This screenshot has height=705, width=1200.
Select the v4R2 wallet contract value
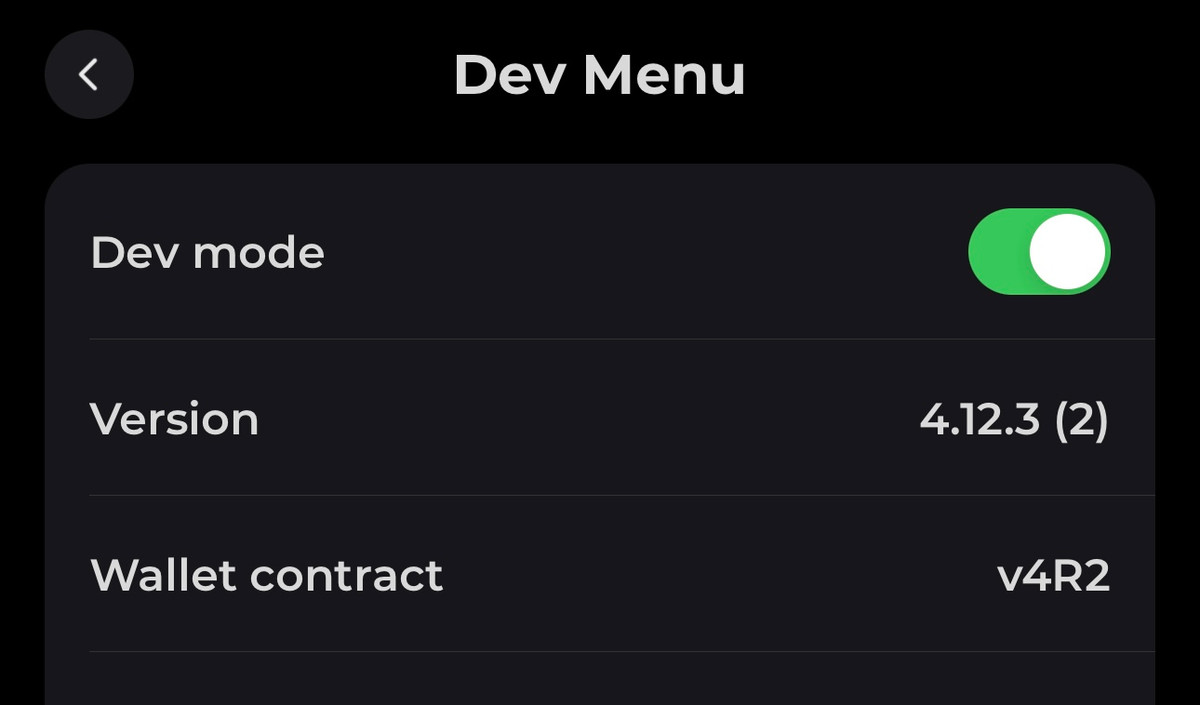tap(1053, 576)
